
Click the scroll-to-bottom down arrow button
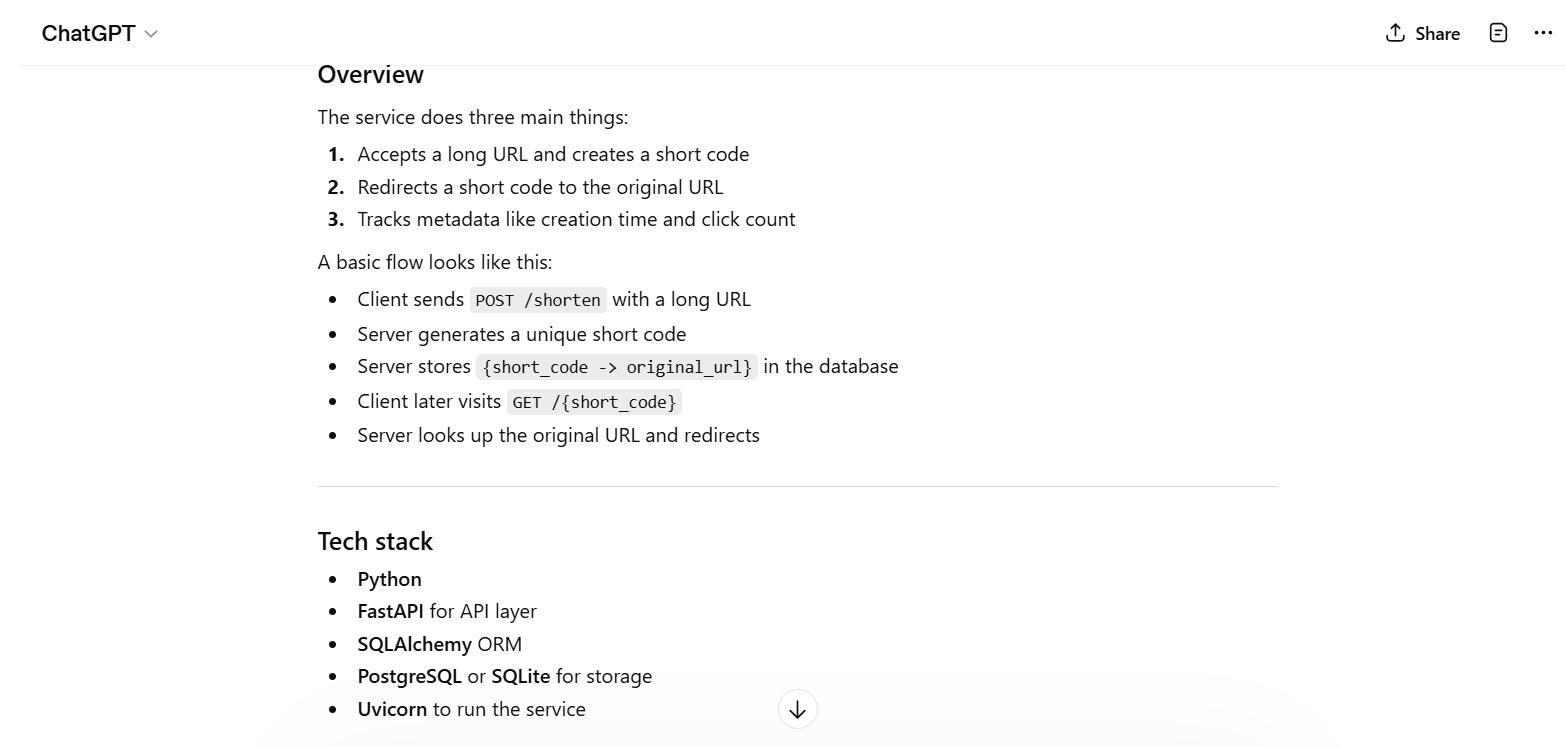[x=797, y=710]
